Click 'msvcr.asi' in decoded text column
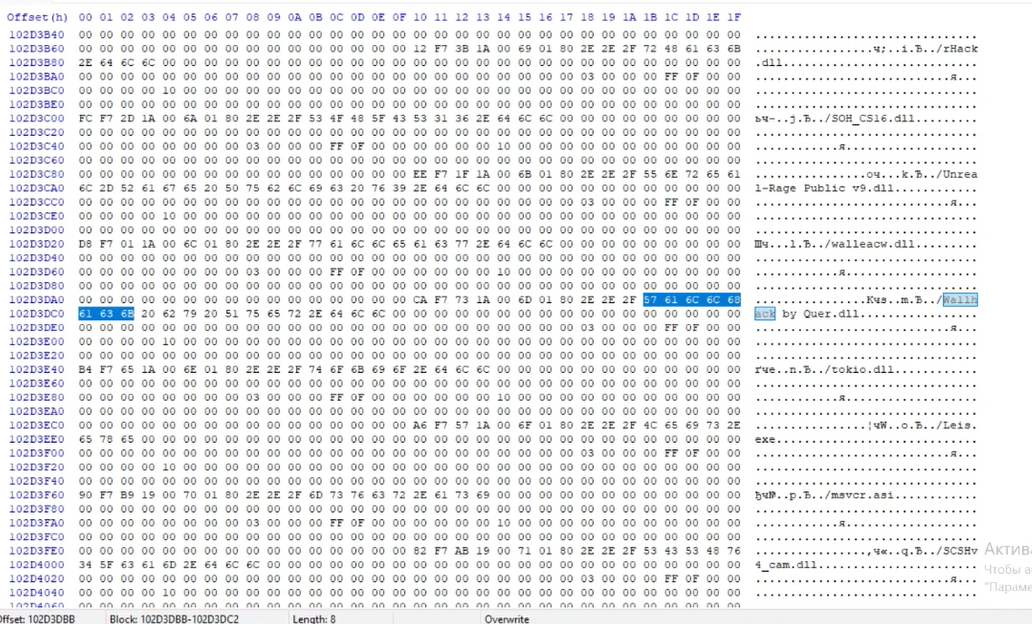The image size is (1032, 624). [x=846, y=495]
